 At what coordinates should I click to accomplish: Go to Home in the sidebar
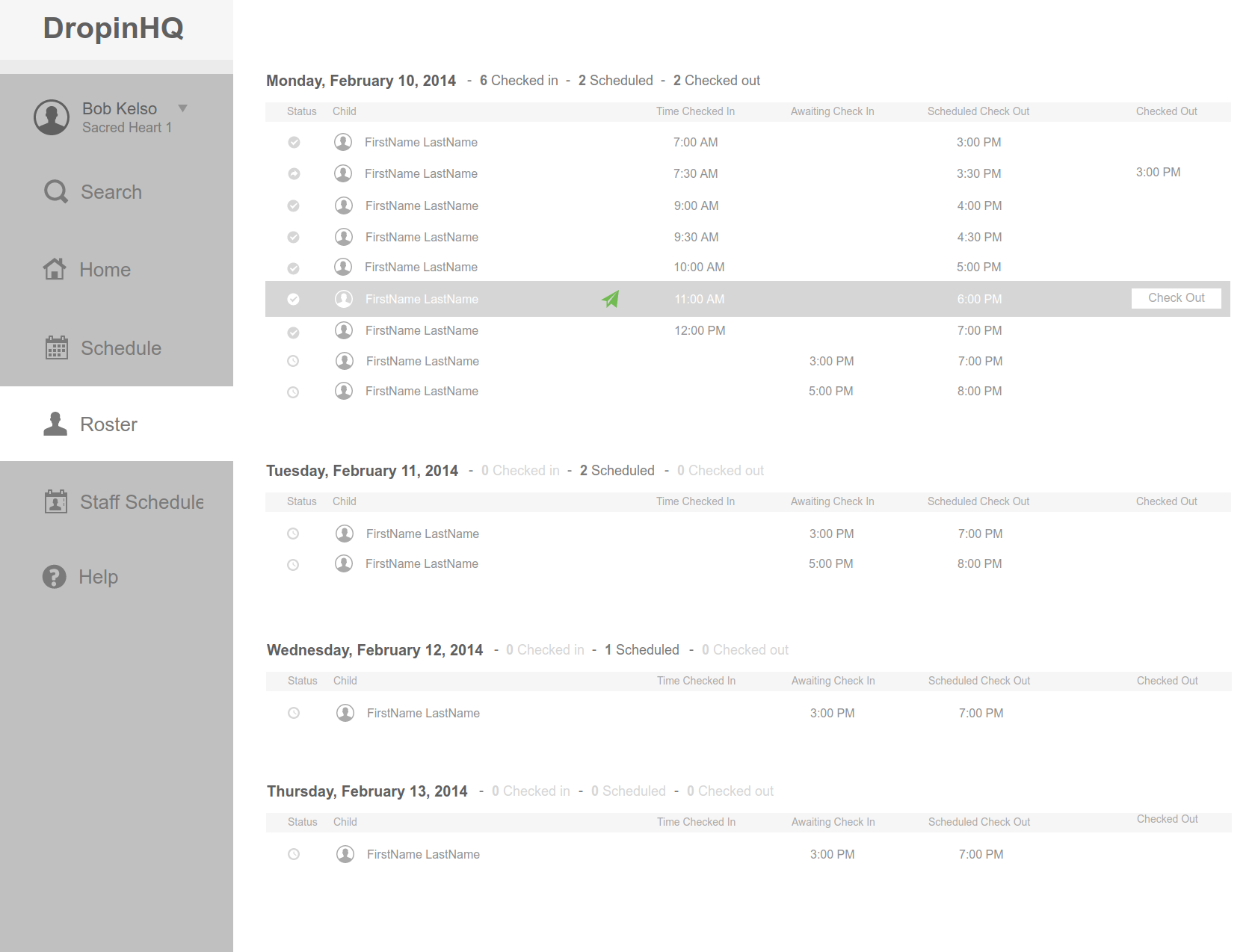[105, 270]
